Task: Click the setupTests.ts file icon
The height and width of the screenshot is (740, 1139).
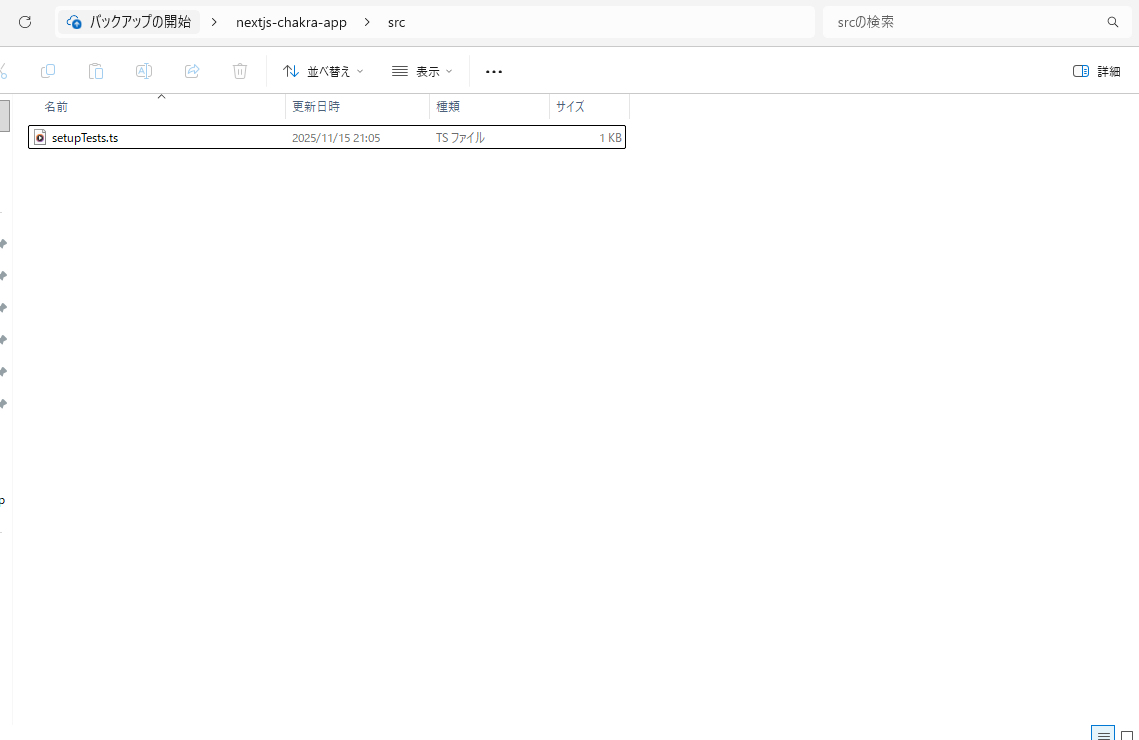Action: tap(40, 137)
